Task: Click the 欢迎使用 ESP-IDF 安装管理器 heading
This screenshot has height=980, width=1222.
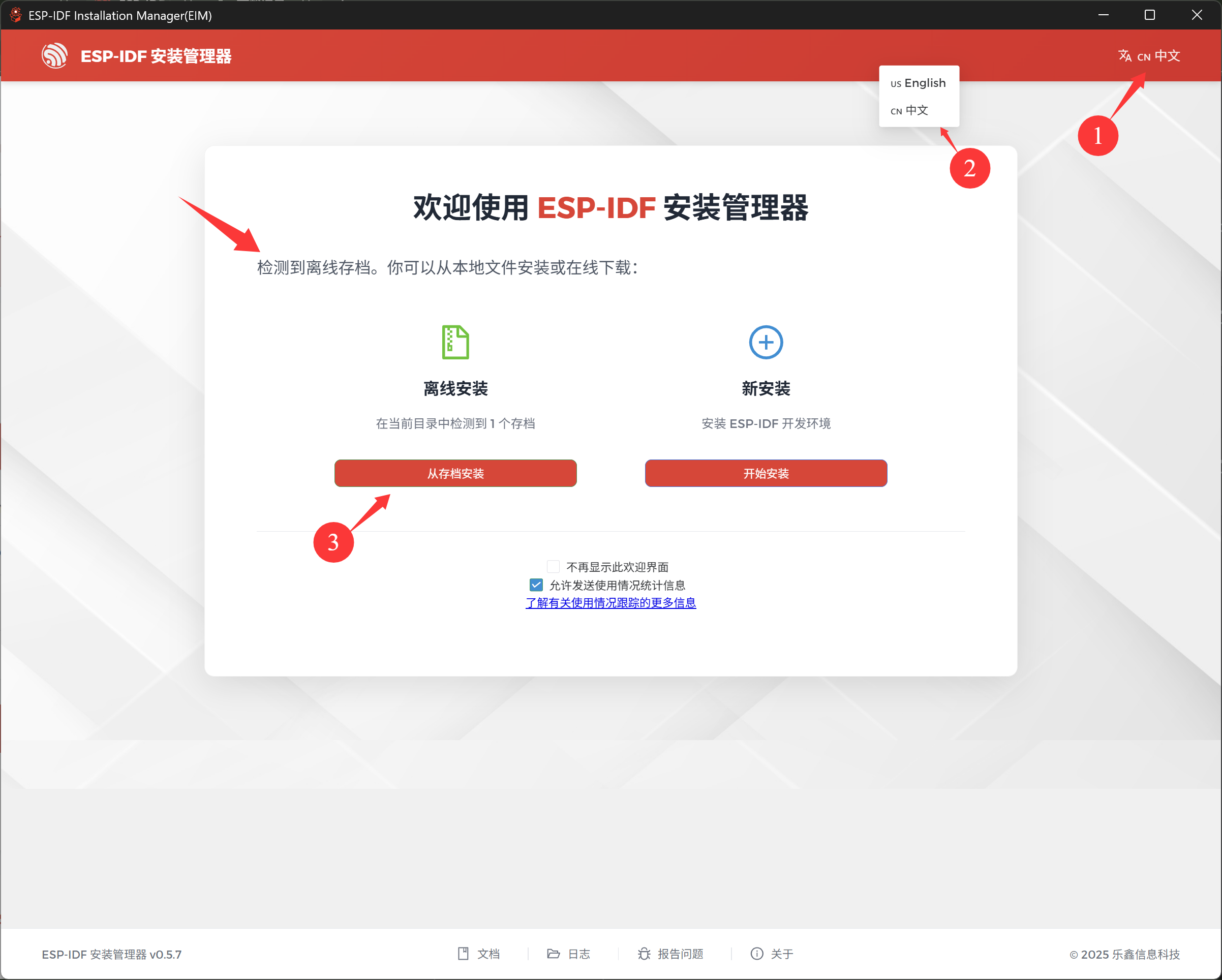Action: pyautogui.click(x=610, y=207)
